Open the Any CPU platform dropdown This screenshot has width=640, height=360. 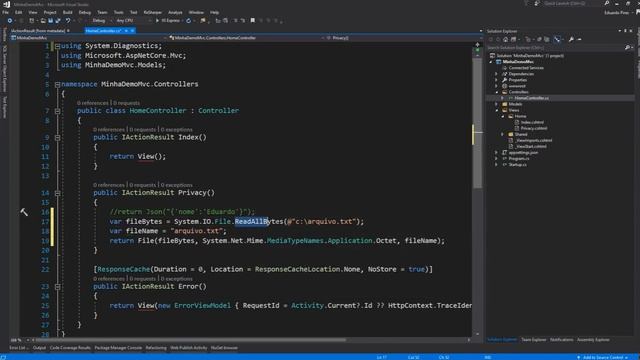(133, 20)
